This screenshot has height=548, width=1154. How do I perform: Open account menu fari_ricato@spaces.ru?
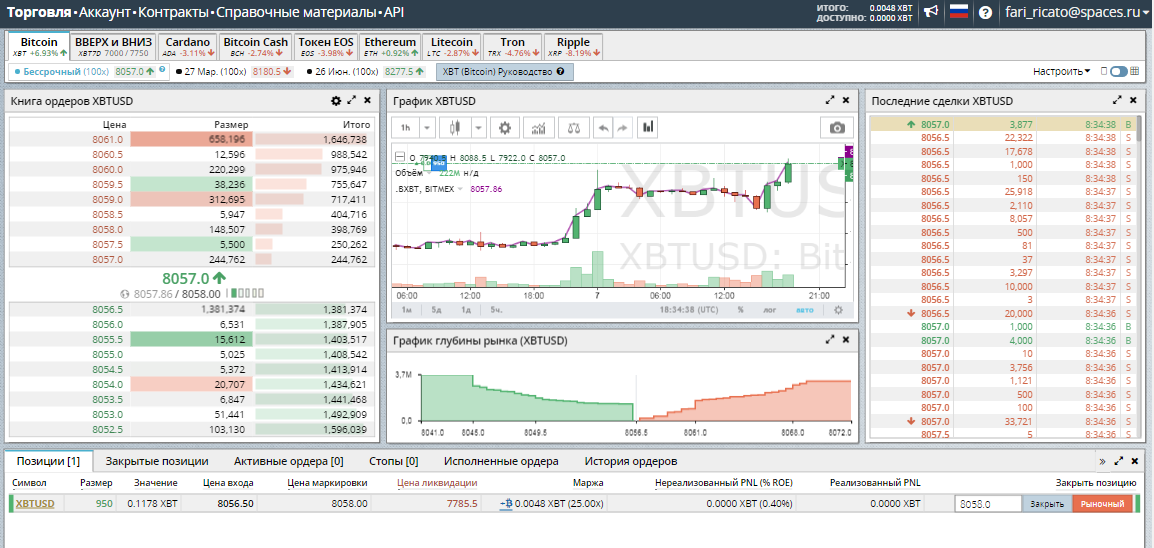1075,13
